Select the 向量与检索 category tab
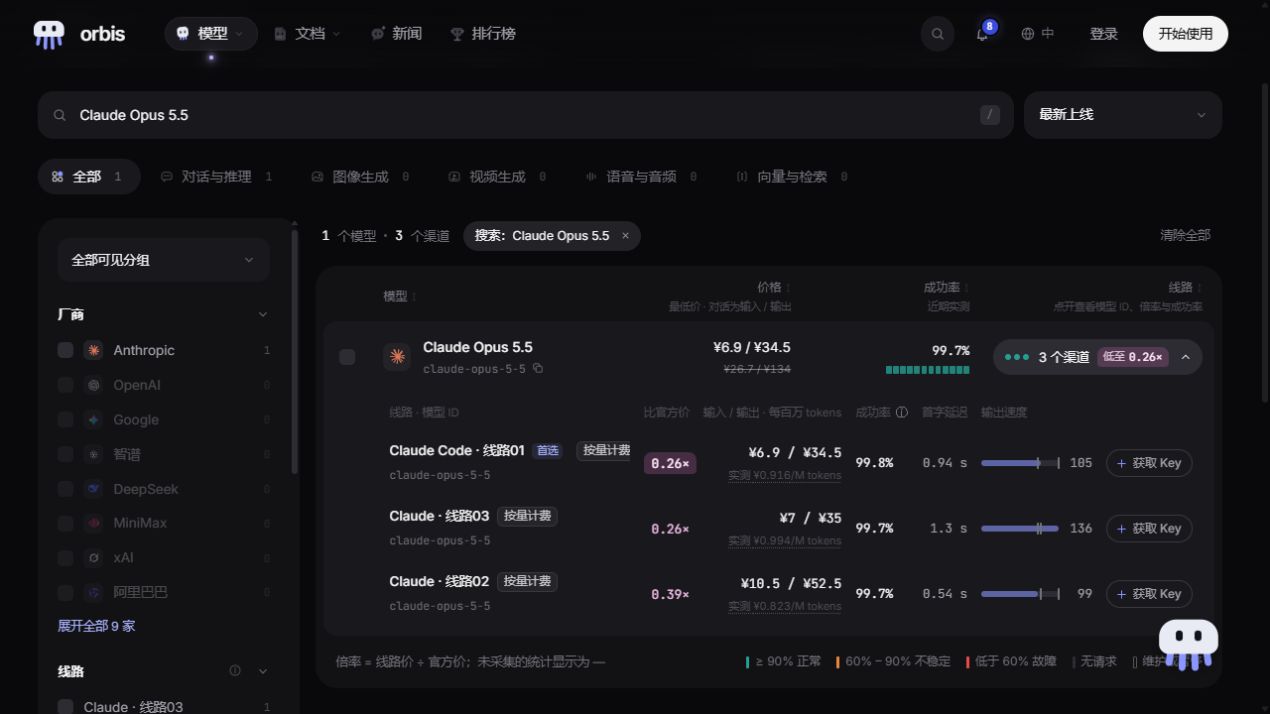 pyautogui.click(x=792, y=176)
